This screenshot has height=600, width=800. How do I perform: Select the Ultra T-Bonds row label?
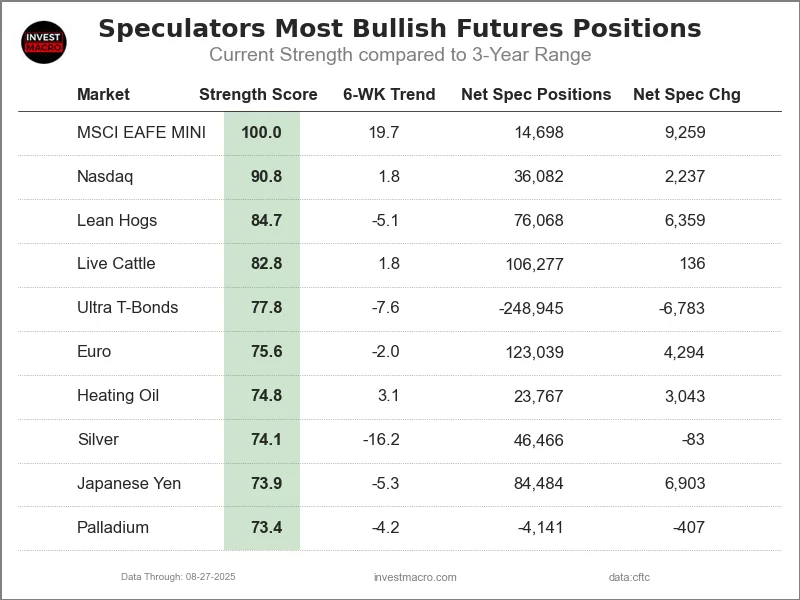(x=127, y=307)
